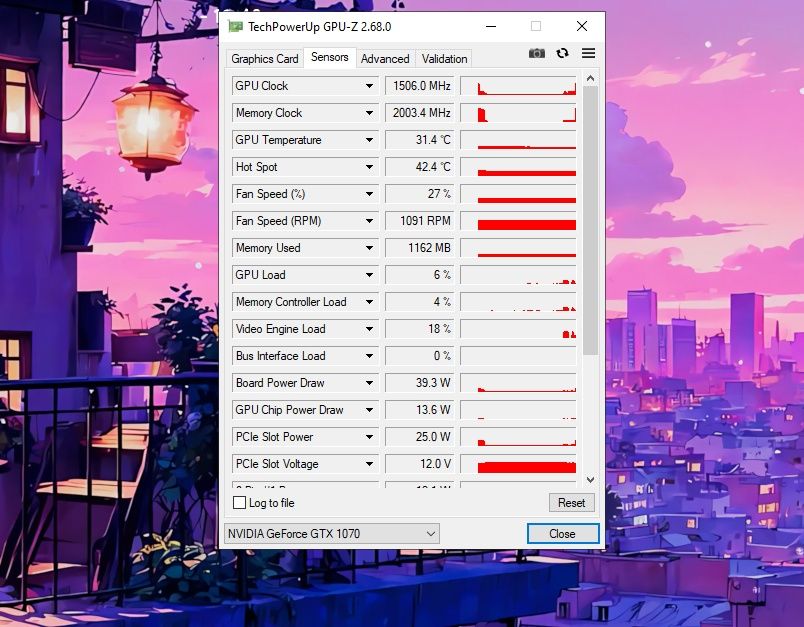Click the GPU Clock history graph
The width and height of the screenshot is (804, 627).
(518, 86)
